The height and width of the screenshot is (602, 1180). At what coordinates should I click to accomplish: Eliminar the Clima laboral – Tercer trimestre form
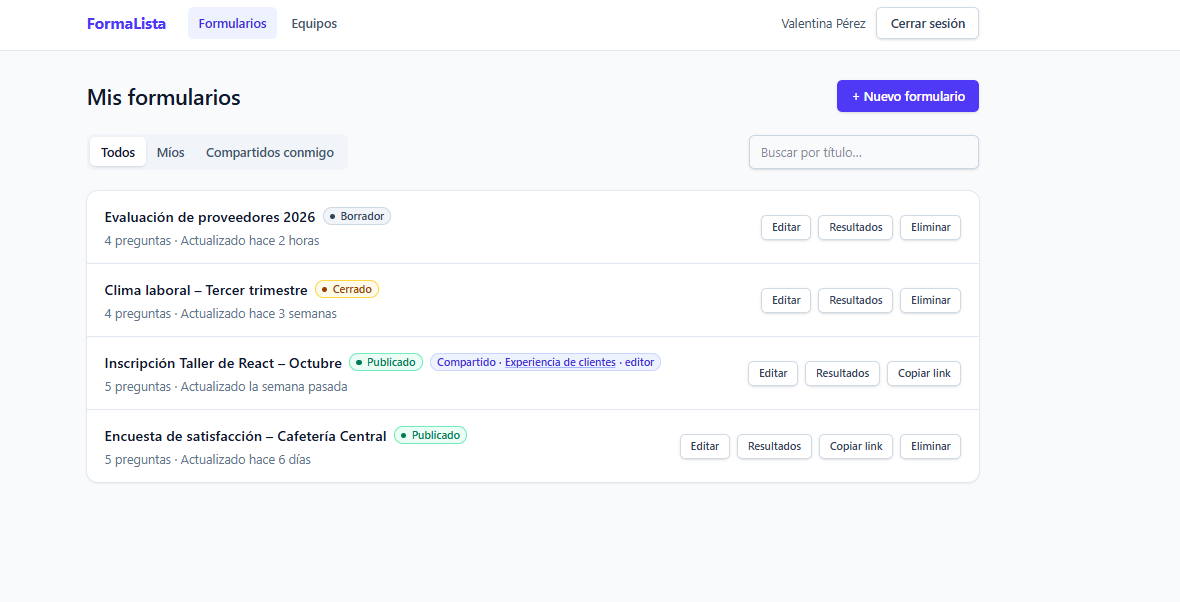point(930,300)
